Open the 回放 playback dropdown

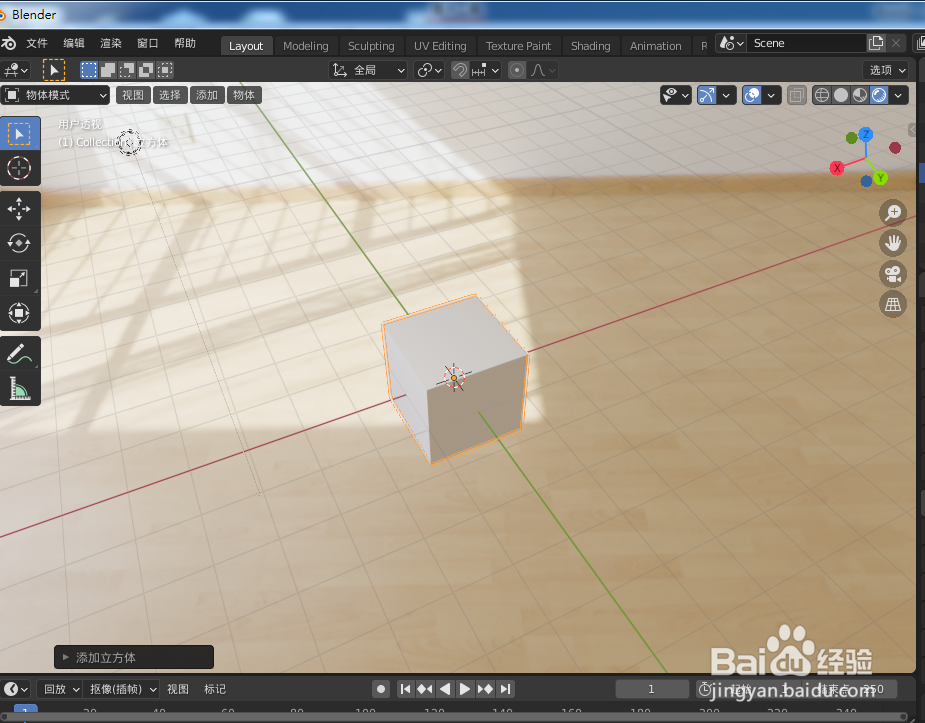(x=60, y=689)
